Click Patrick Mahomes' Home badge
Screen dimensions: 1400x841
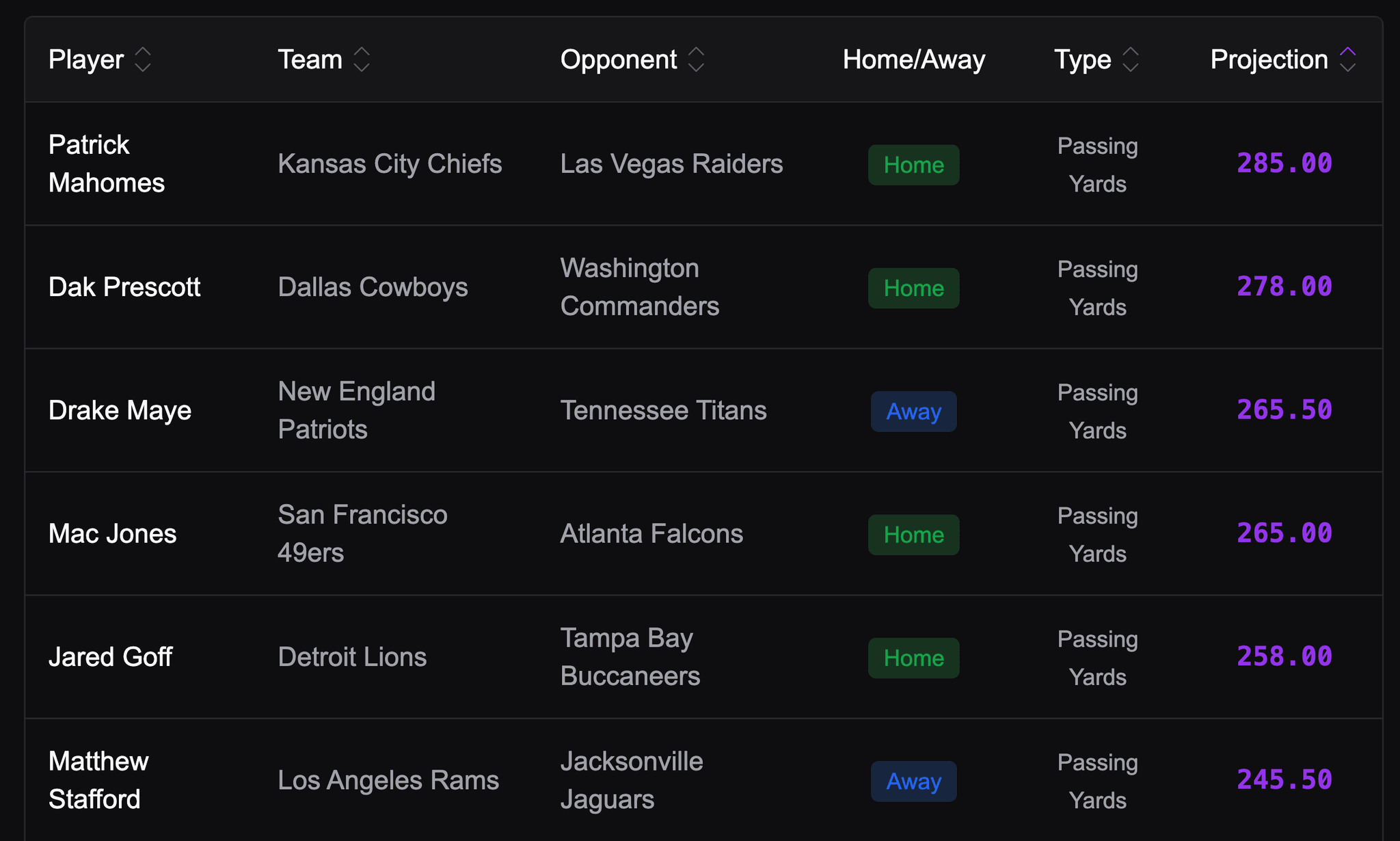[913, 165]
